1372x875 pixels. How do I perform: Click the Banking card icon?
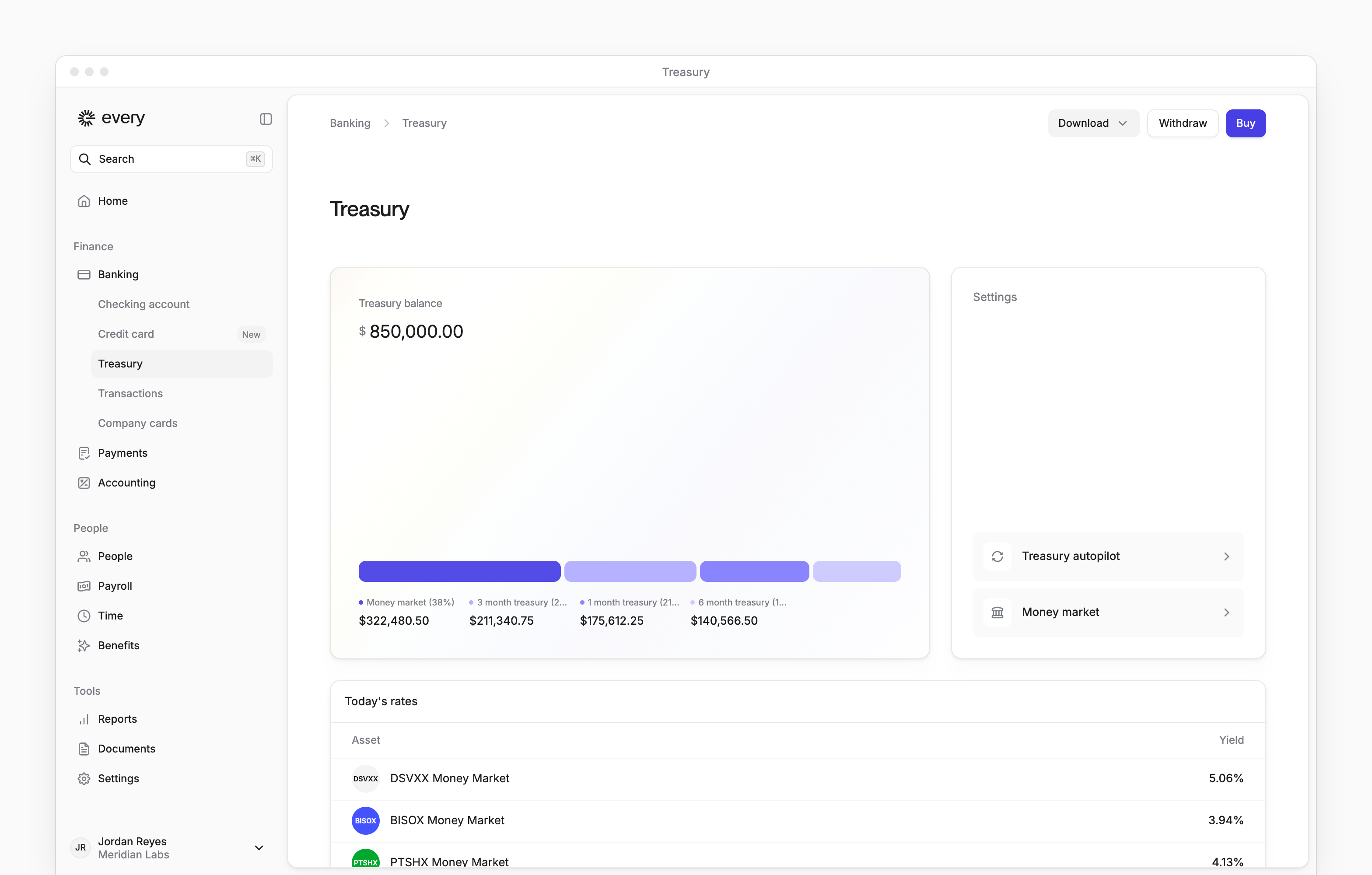click(x=84, y=275)
